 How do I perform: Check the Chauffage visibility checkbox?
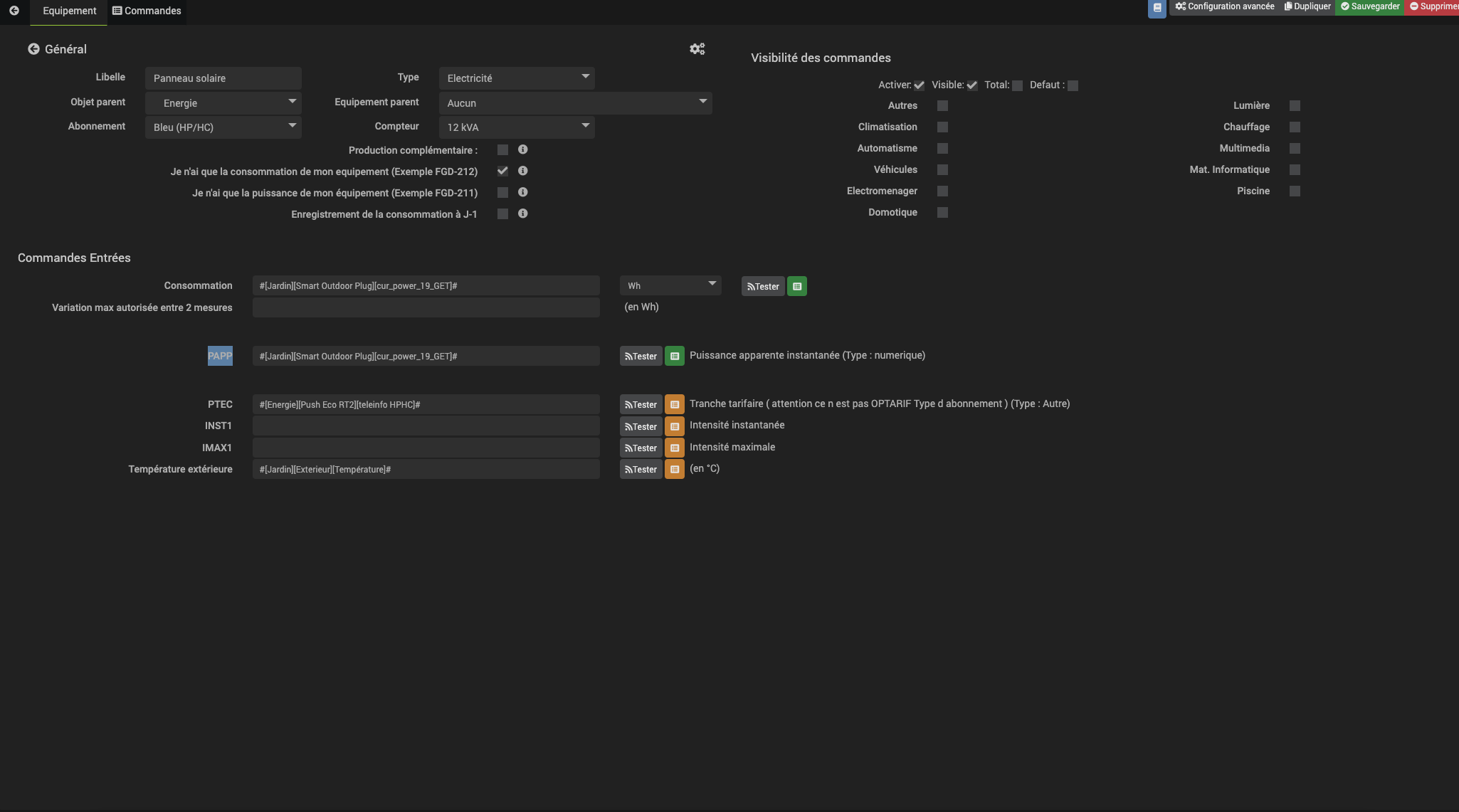tap(1295, 127)
